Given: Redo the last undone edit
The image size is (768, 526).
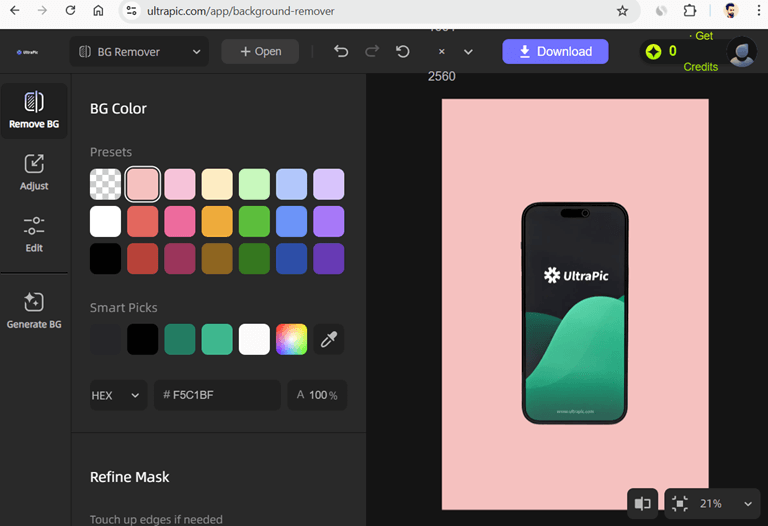Looking at the screenshot, I should pyautogui.click(x=372, y=51).
